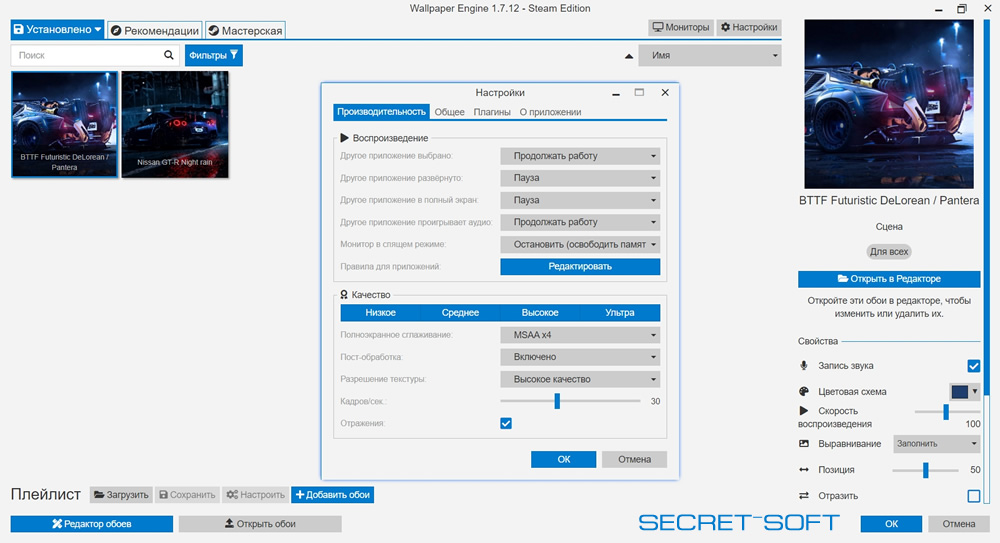Open the 'Монитор в спящем режиме' dropdown
This screenshot has width=1000, height=543.
580,244
